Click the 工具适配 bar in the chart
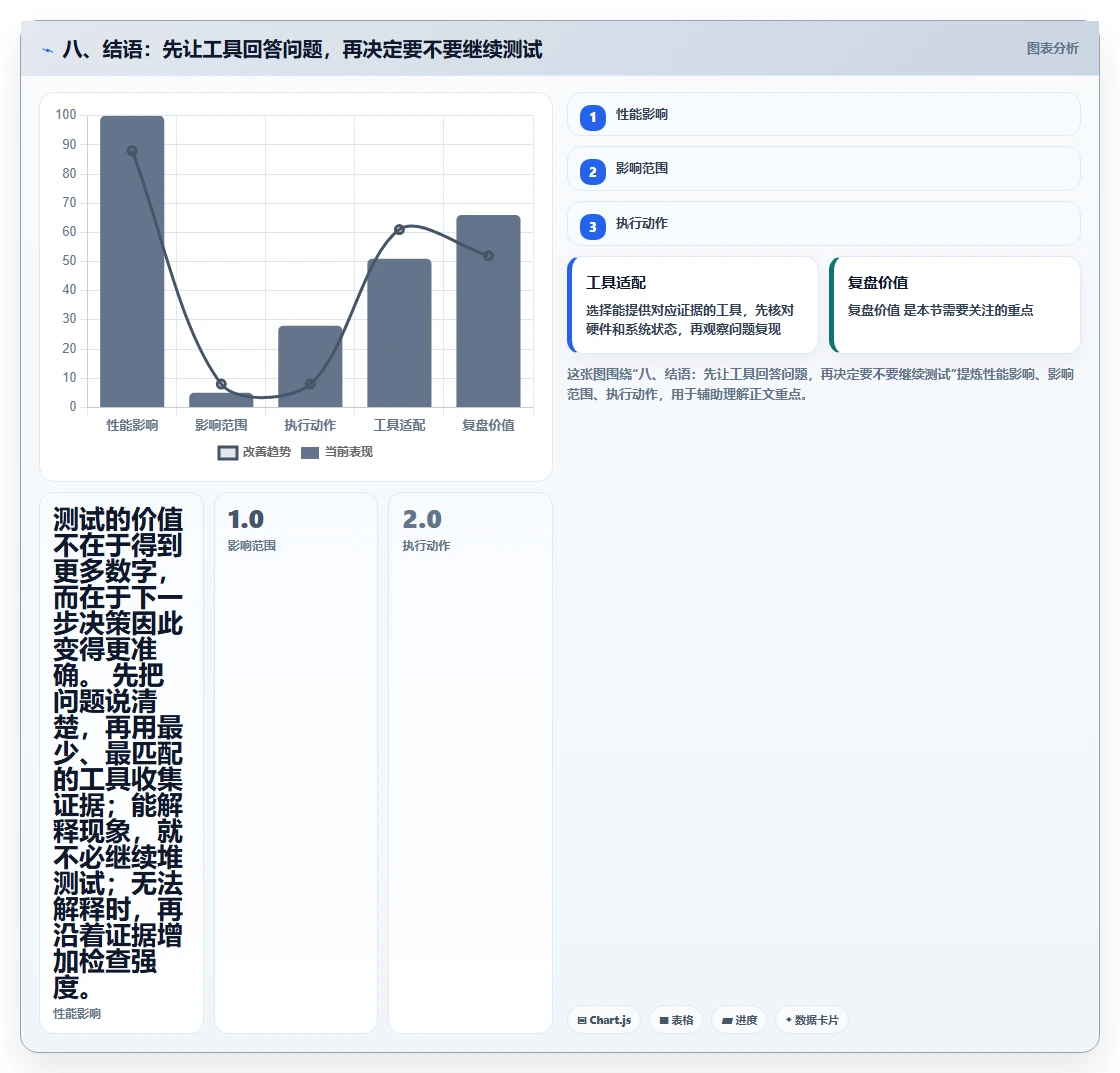 tap(399, 333)
